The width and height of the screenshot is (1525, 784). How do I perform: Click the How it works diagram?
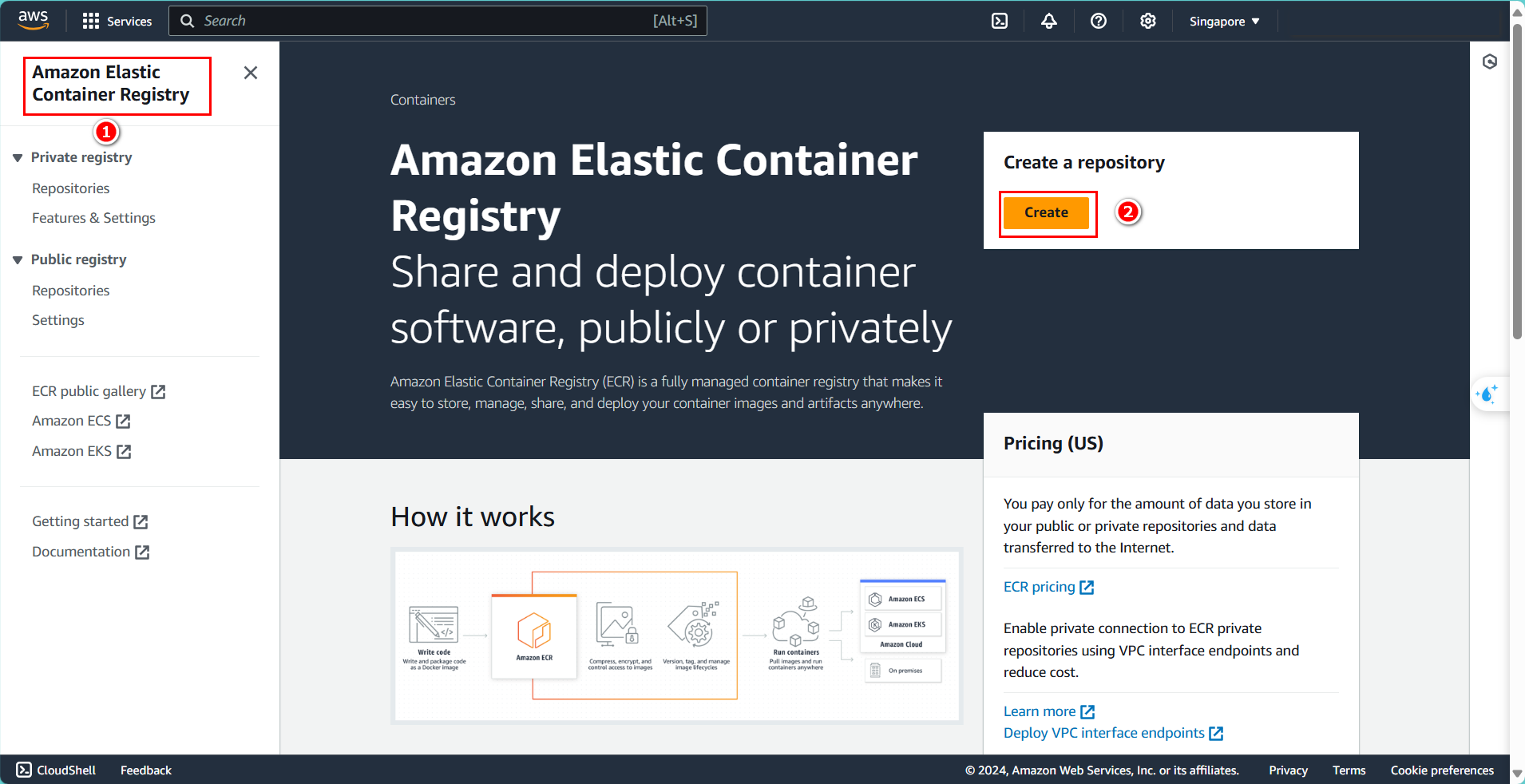(x=677, y=636)
